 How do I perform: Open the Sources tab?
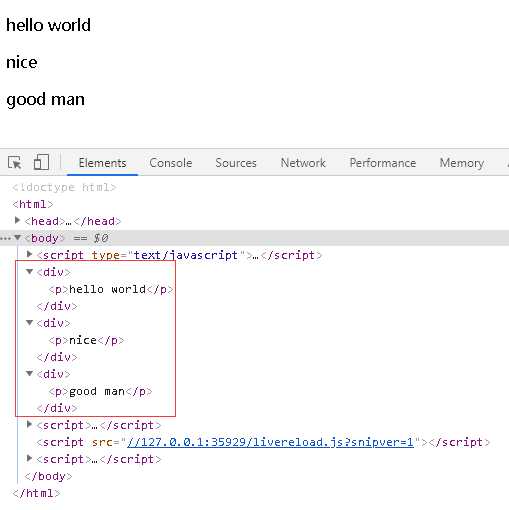pyautogui.click(x=236, y=163)
